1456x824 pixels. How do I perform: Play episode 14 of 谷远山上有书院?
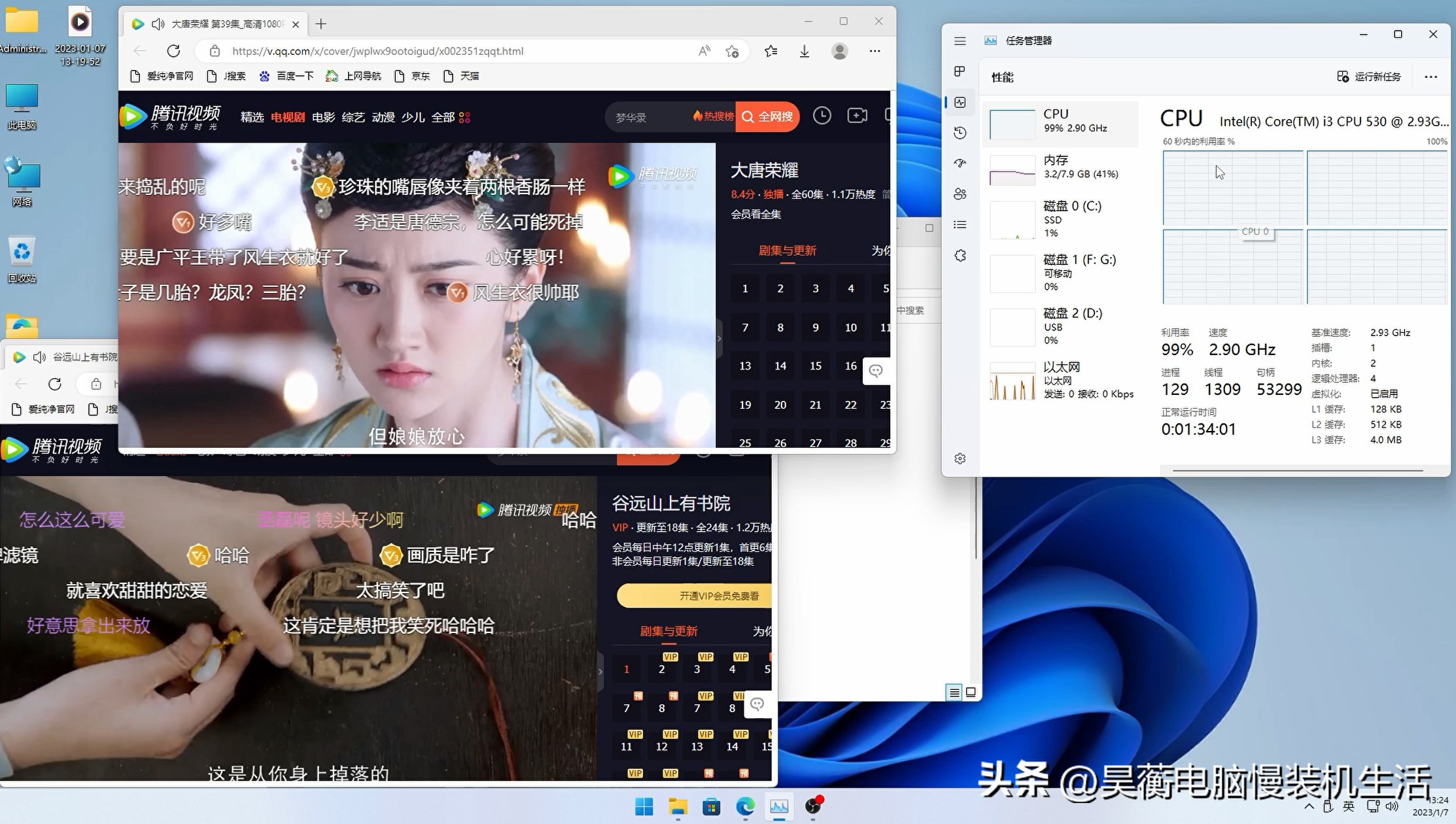click(x=732, y=746)
